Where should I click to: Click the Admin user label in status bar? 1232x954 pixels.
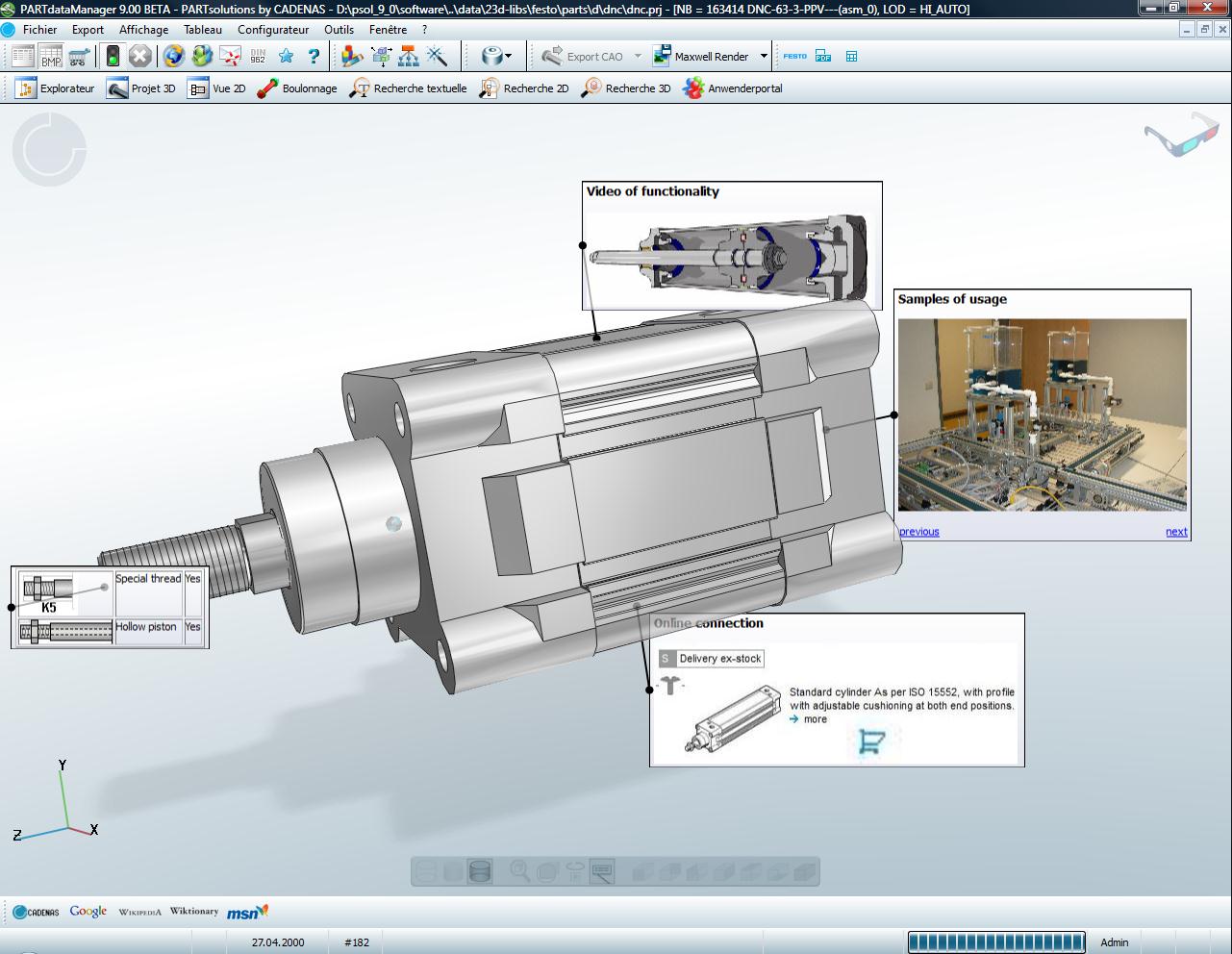1115,942
